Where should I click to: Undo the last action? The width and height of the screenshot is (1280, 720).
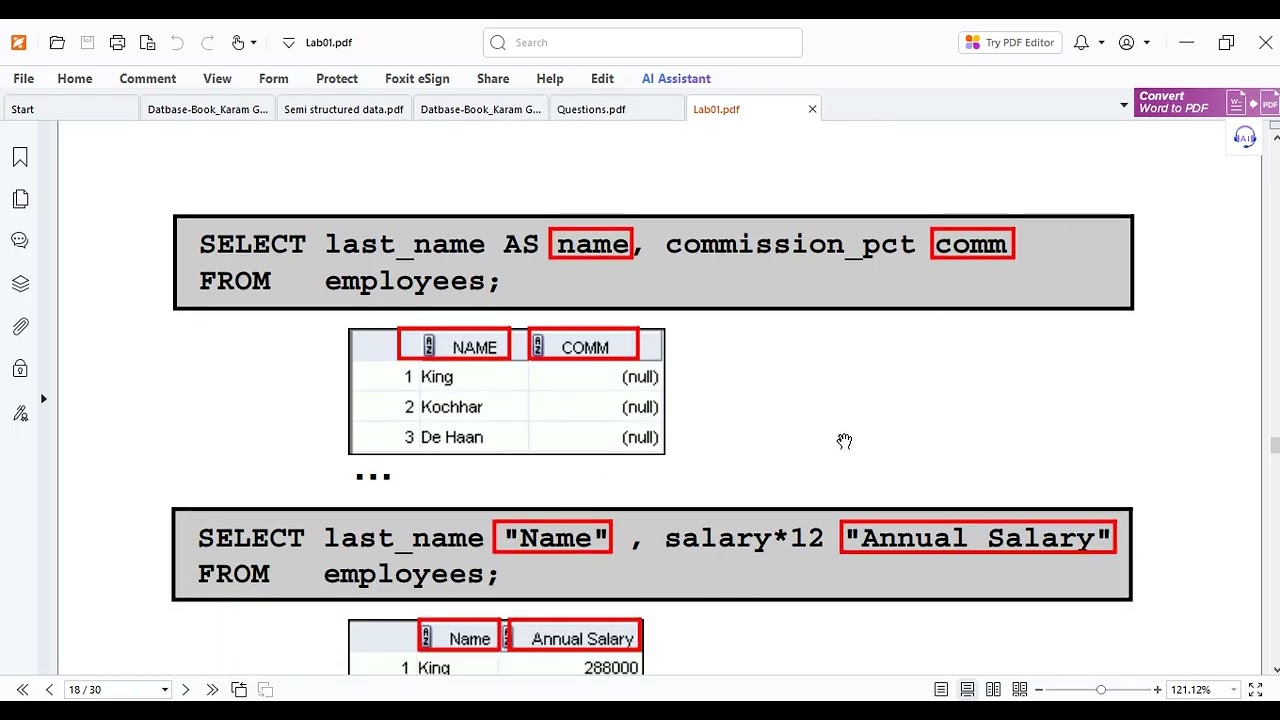tap(177, 43)
